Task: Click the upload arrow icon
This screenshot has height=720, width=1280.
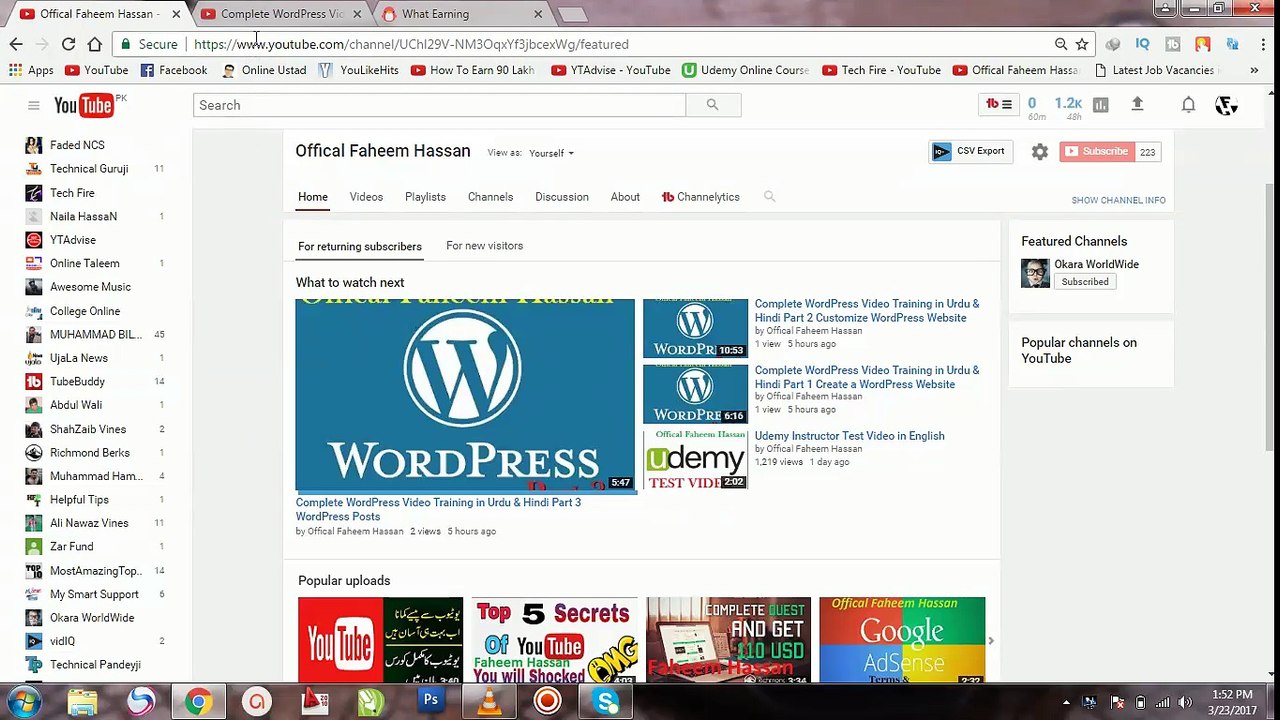Action: tap(1137, 104)
